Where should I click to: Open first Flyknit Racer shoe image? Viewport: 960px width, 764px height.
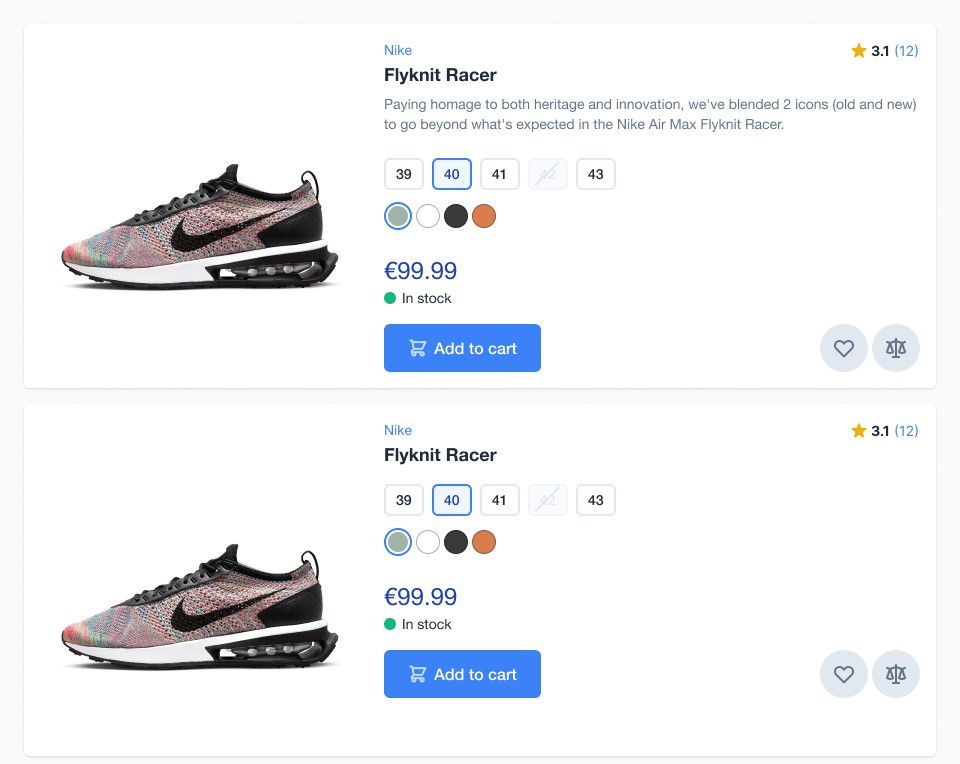pos(200,227)
